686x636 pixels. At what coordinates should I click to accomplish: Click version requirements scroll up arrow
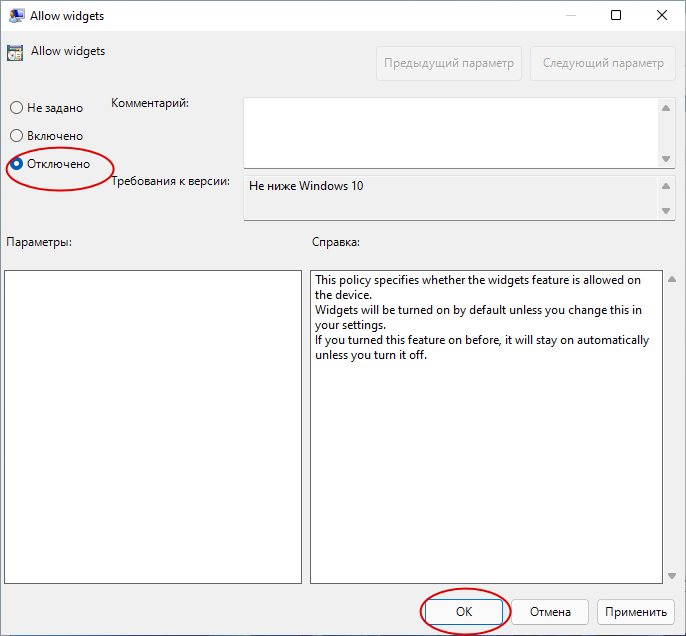pyautogui.click(x=666, y=186)
